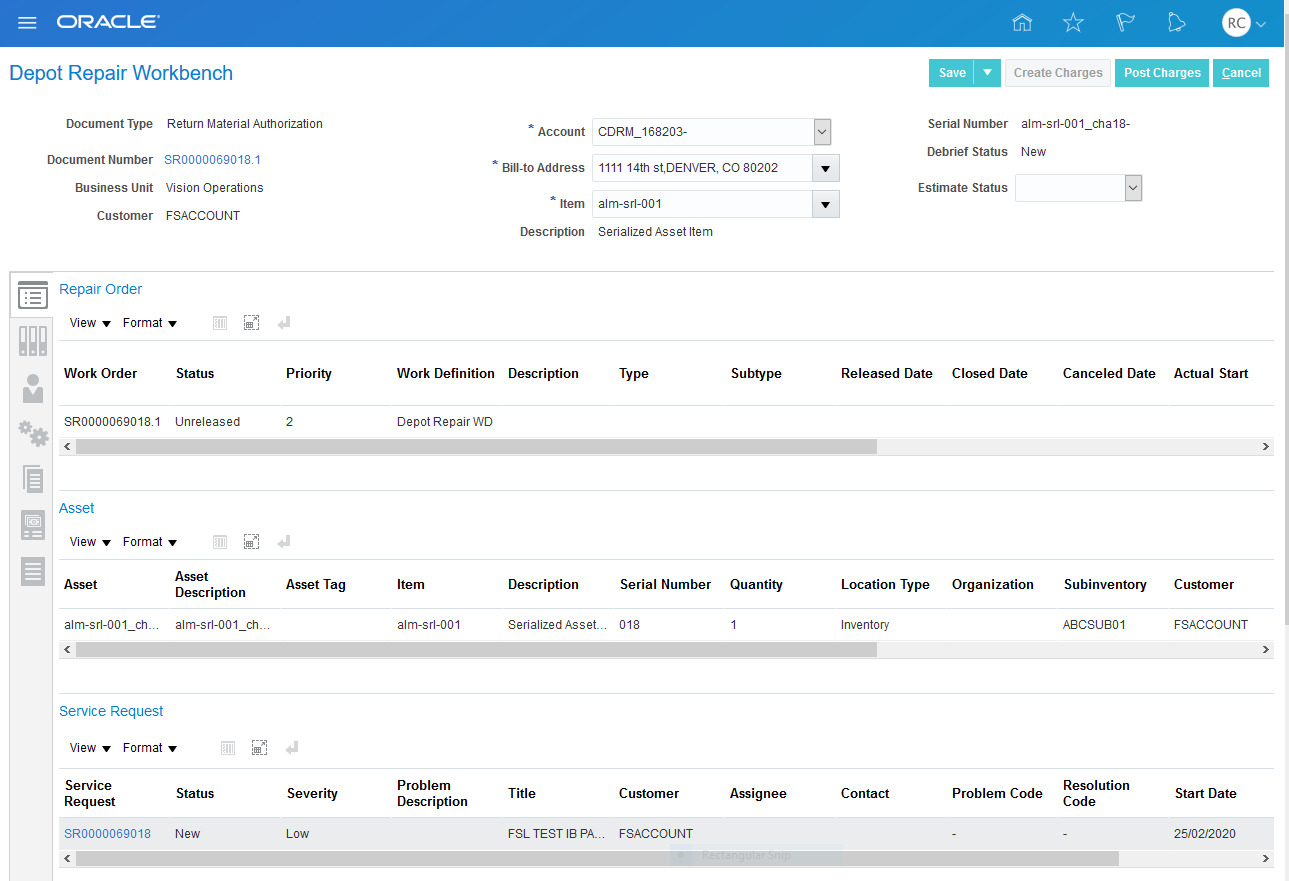Image resolution: width=1289 pixels, height=881 pixels.
Task: Click into the Bill-to Address input field
Action: click(702, 168)
